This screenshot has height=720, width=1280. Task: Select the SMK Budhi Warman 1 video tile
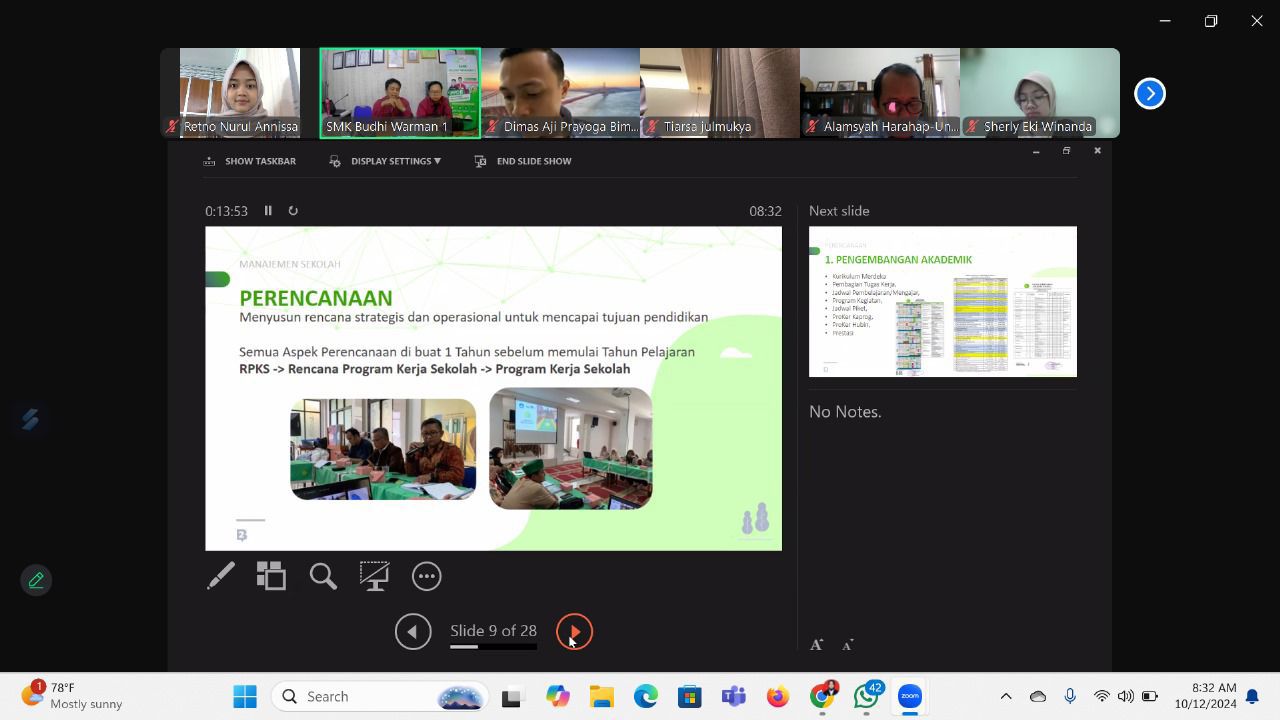coord(400,93)
